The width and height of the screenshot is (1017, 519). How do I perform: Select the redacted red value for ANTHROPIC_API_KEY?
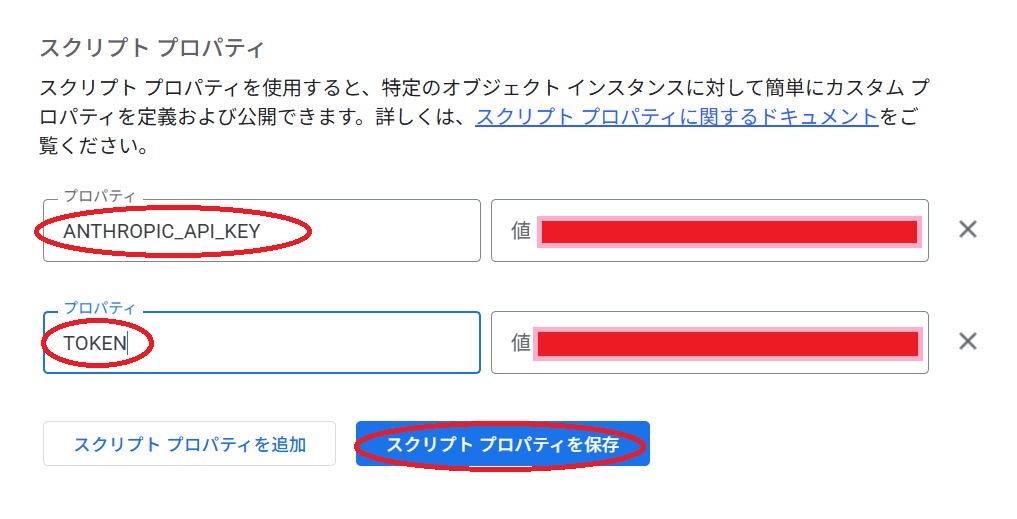click(x=729, y=232)
